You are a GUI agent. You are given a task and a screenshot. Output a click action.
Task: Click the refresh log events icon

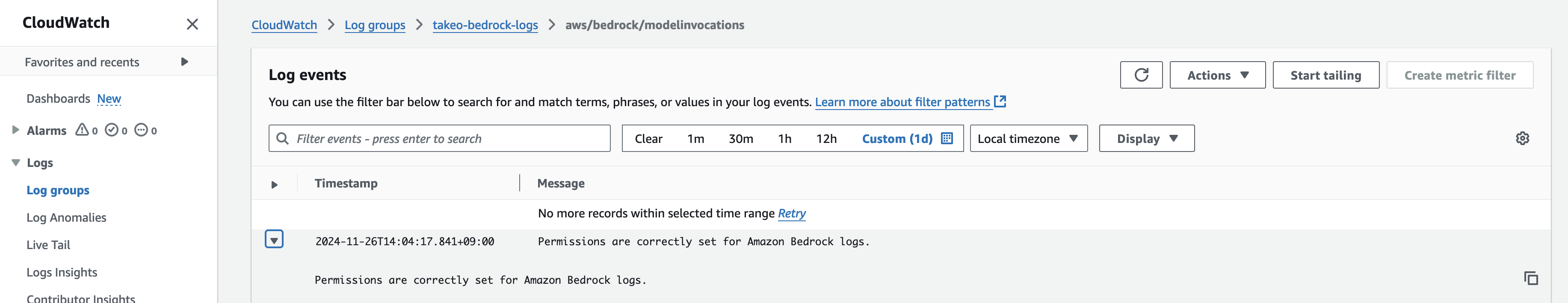coord(1141,75)
